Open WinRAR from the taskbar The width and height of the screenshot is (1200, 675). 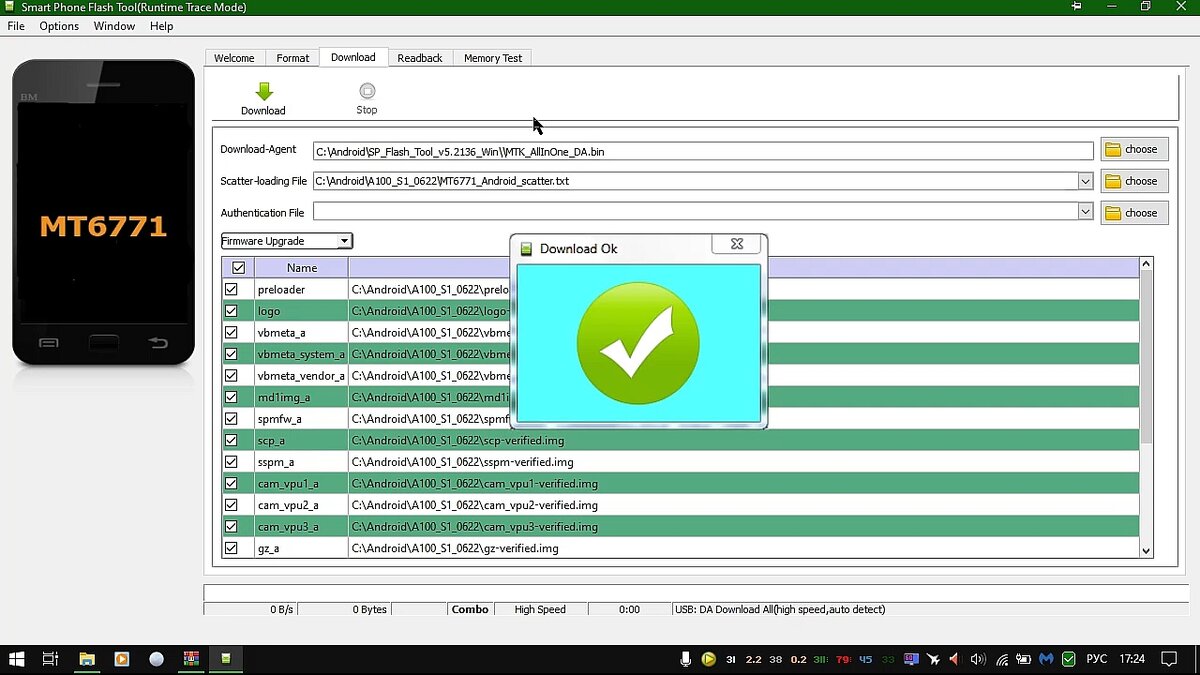tap(191, 659)
